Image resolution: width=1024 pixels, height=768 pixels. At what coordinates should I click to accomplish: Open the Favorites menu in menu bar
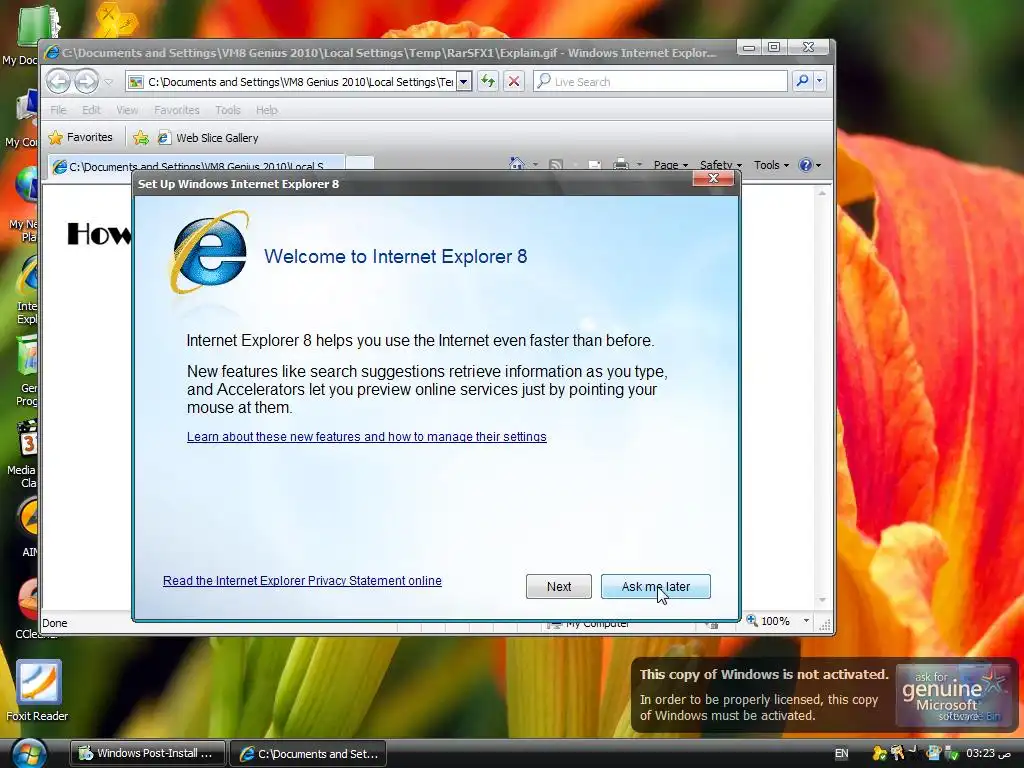176,110
